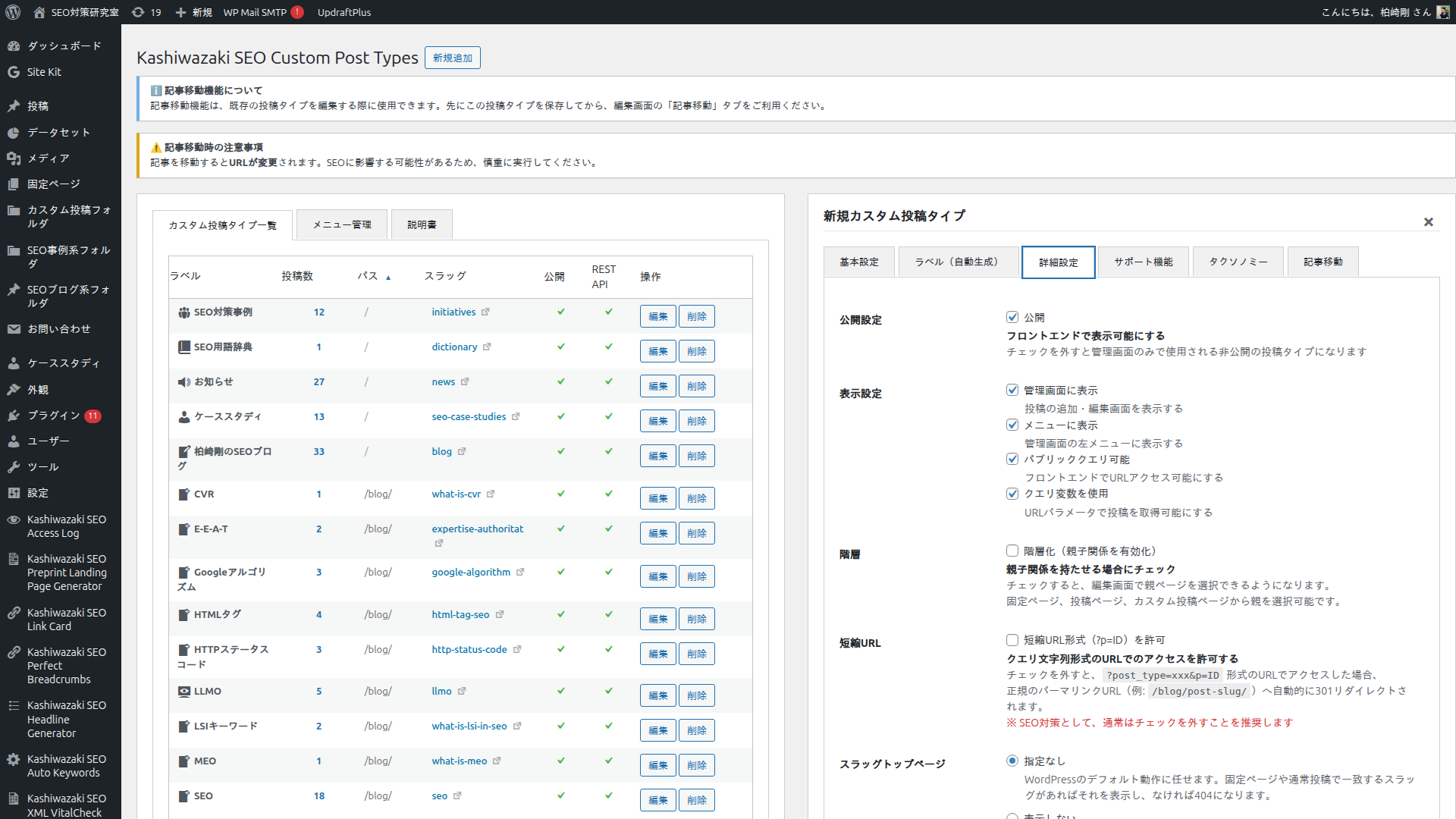Click the プラグイン icon showing 11
1456x819 pixels.
point(14,415)
